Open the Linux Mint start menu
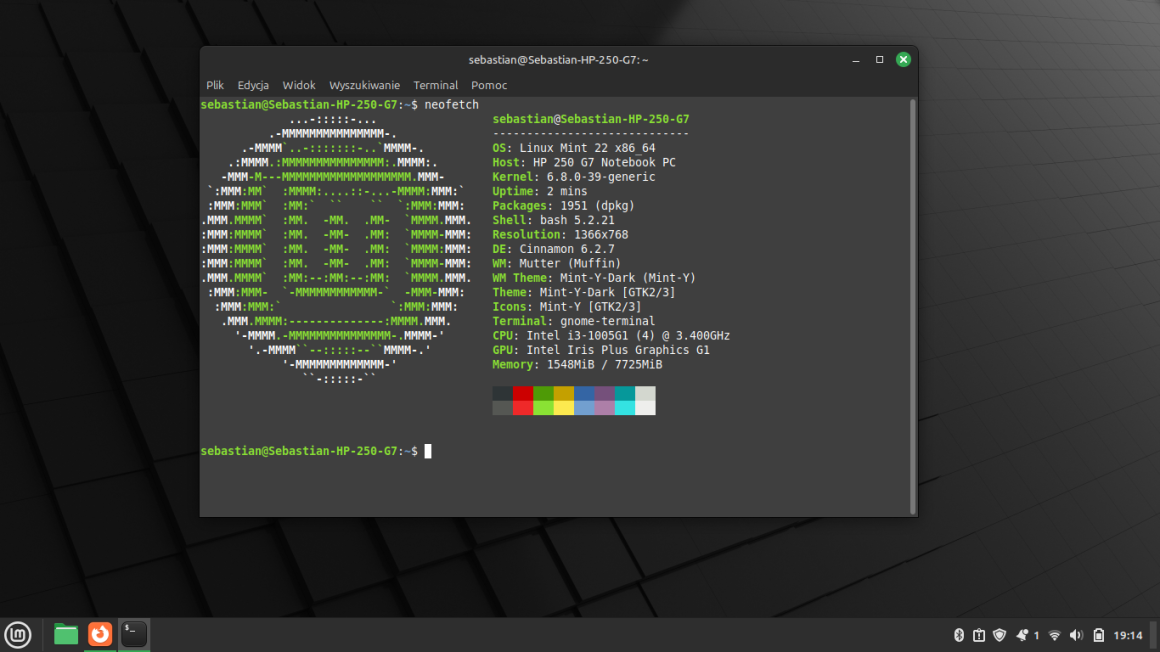 [18, 634]
